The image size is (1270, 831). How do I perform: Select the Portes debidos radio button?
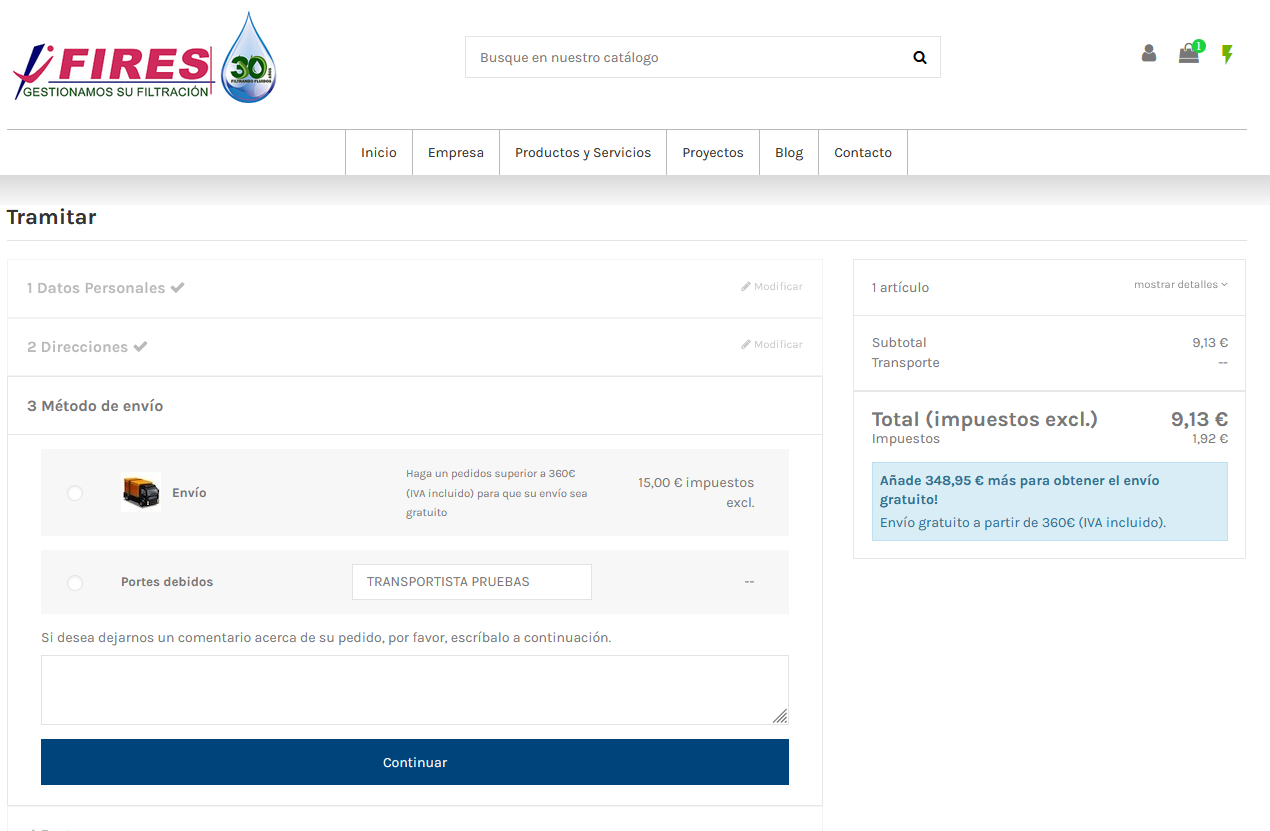click(x=75, y=583)
